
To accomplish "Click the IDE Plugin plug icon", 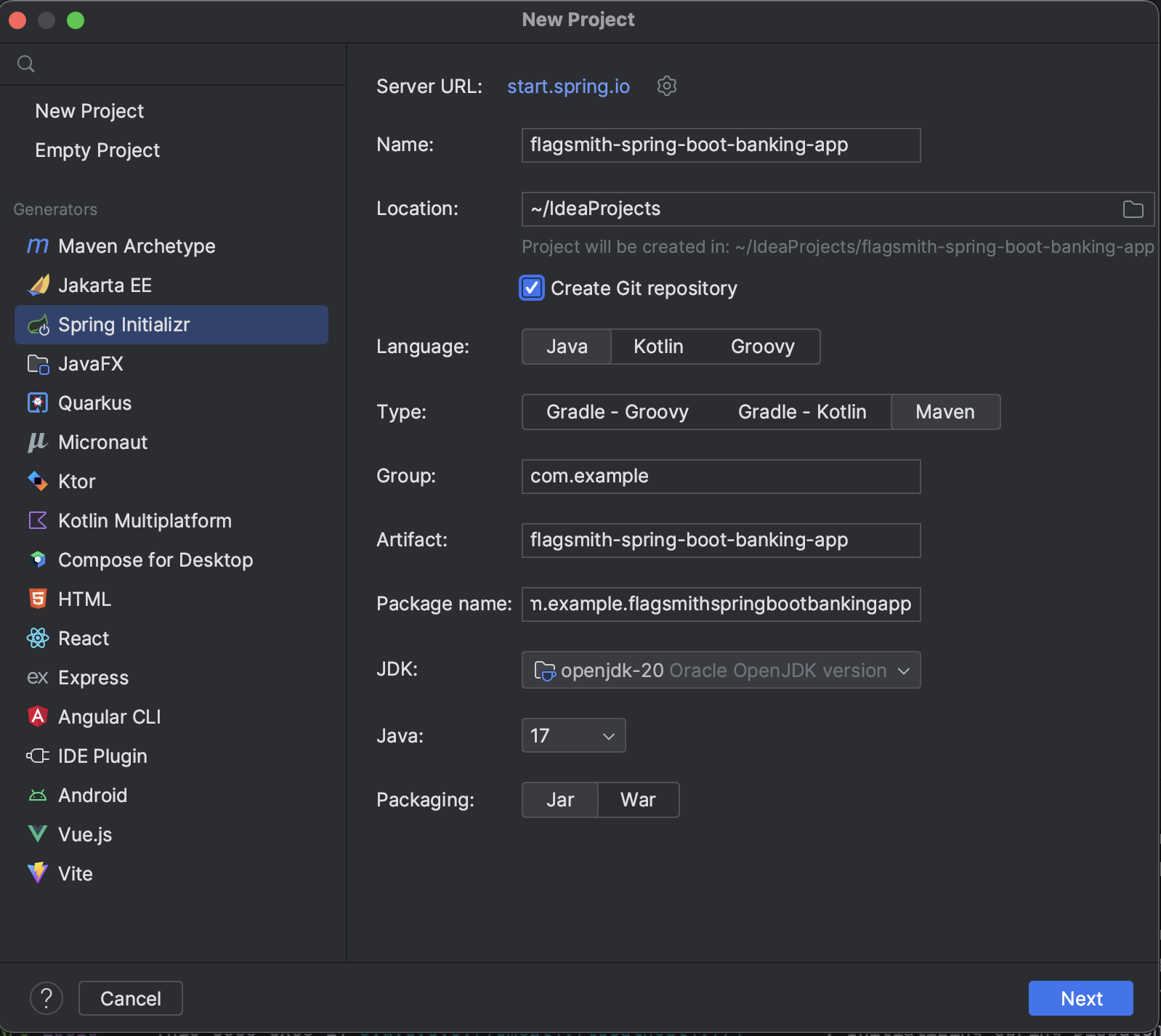I will 38,756.
